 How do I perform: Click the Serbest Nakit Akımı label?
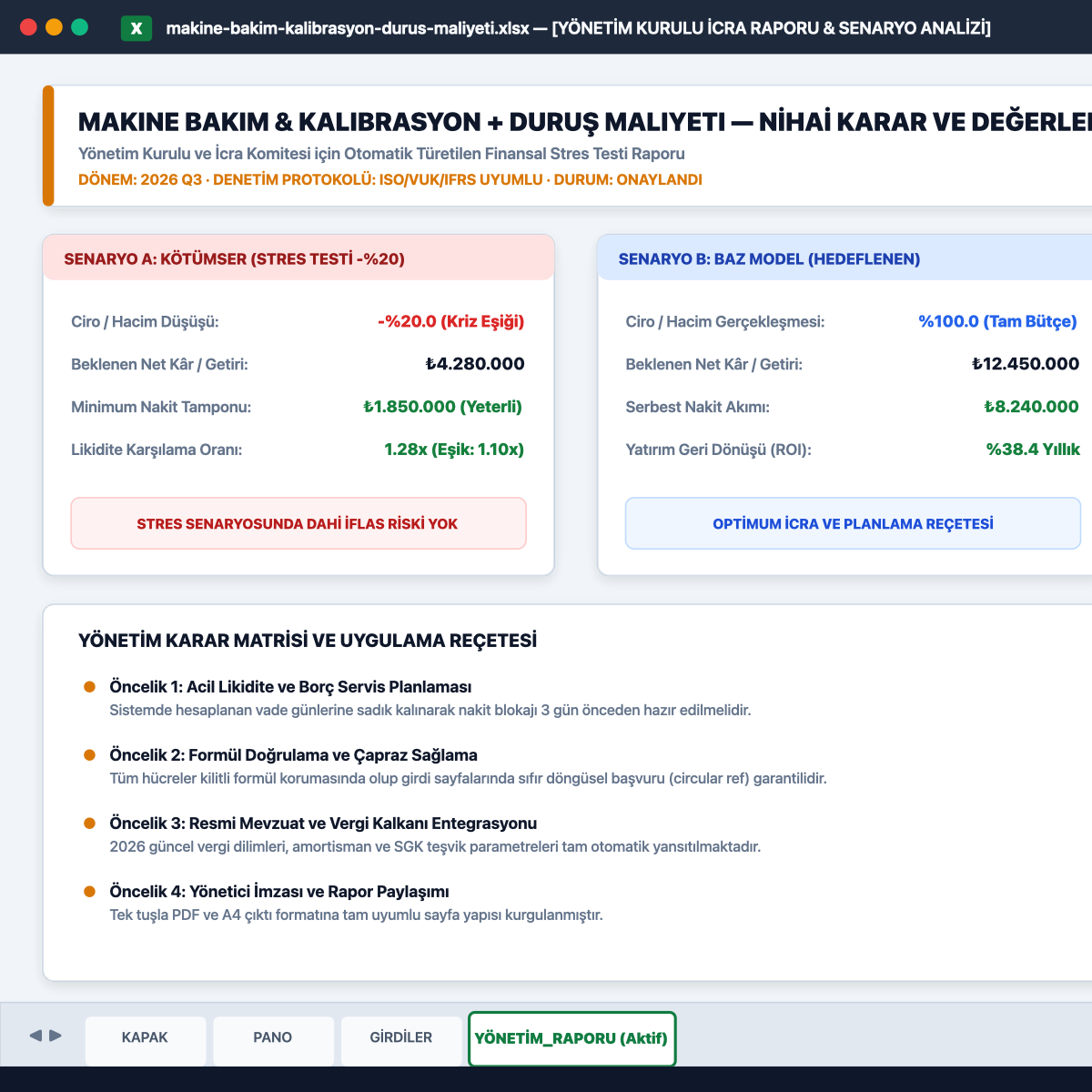(697, 408)
